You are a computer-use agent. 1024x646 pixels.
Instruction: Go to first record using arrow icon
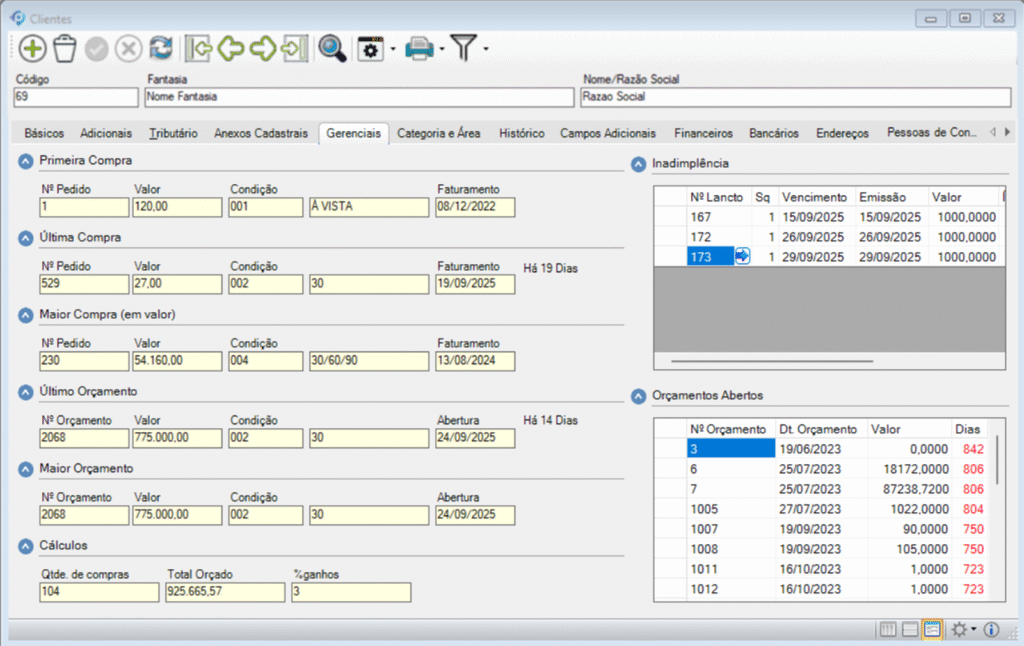coord(199,48)
